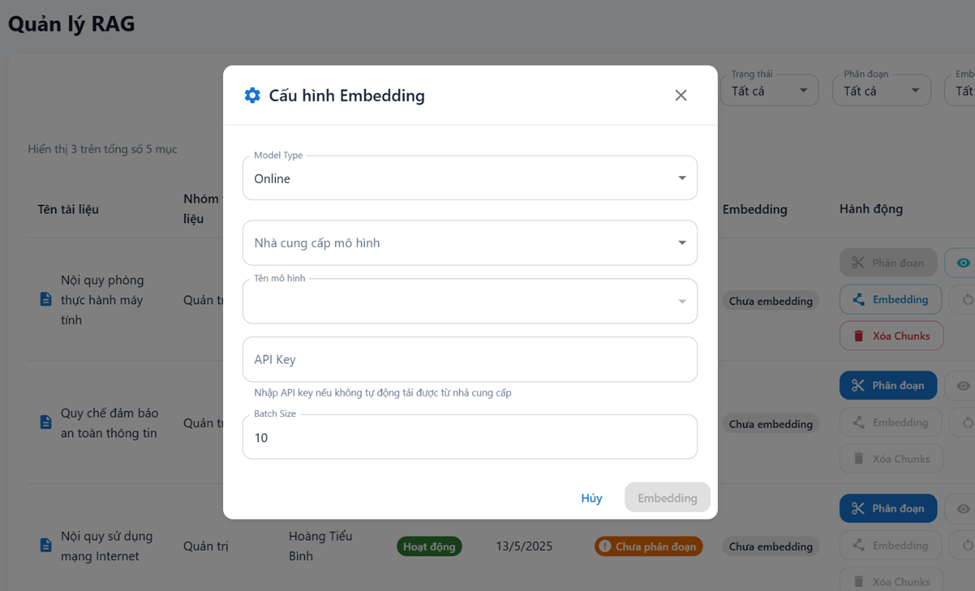Click the blue Embedding button in first row
Screen dimensions: 975x591
pyautogui.click(x=890, y=299)
